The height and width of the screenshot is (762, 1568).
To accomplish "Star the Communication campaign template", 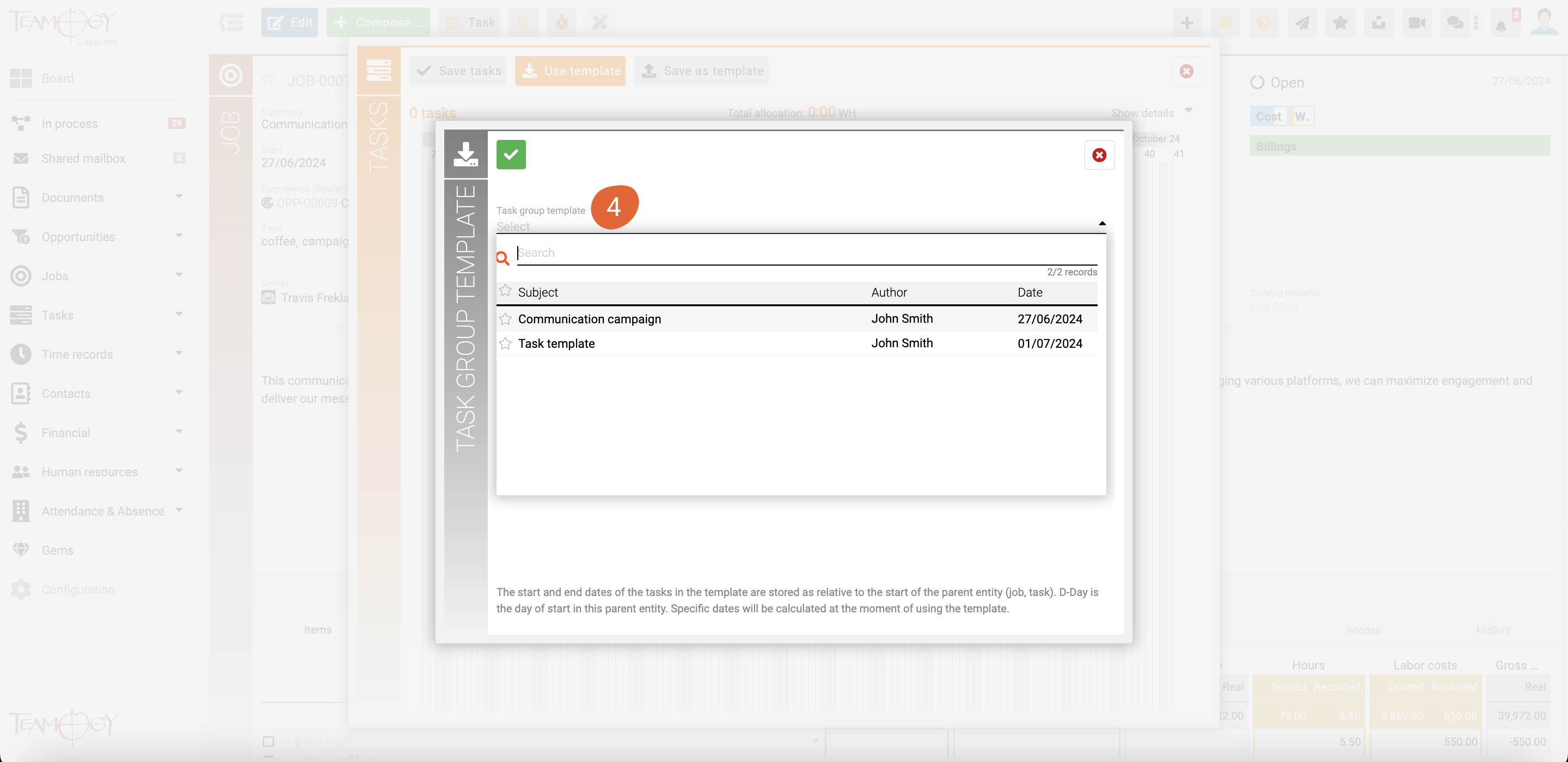I will (505, 319).
